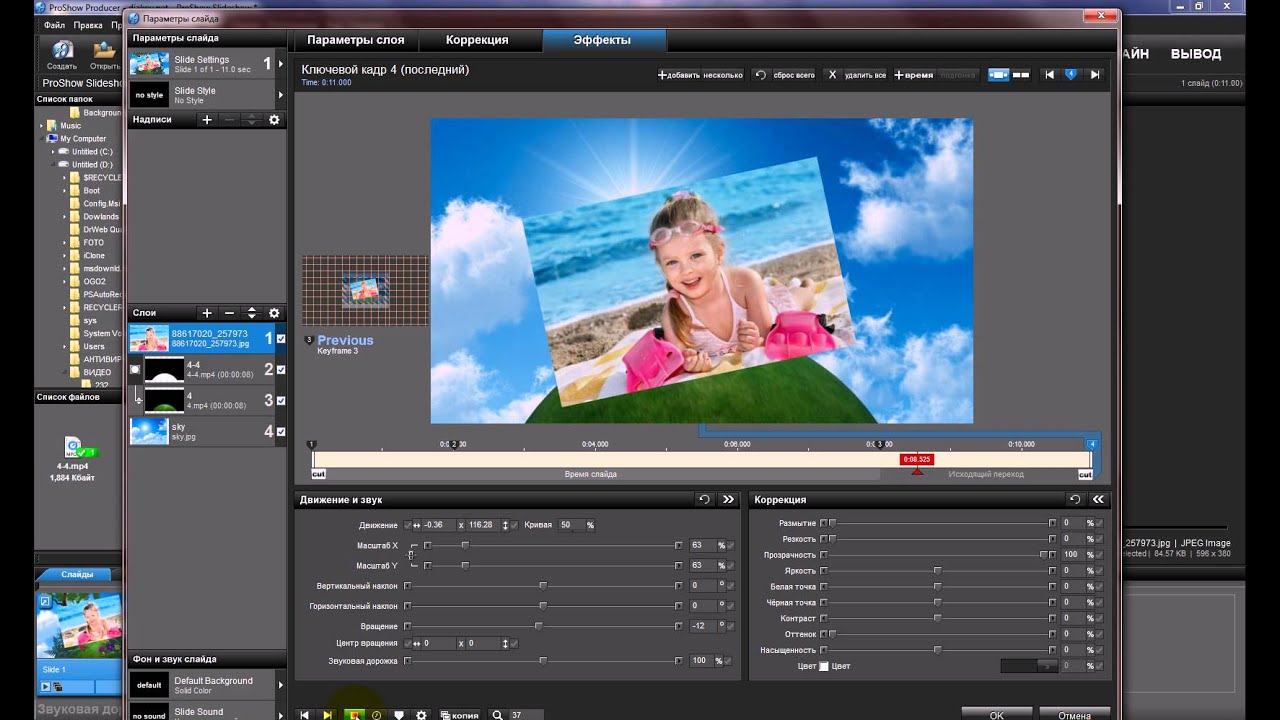The width and height of the screenshot is (1280, 720).
Task: Go to previous slide in bottom toolbar
Action: 305,715
